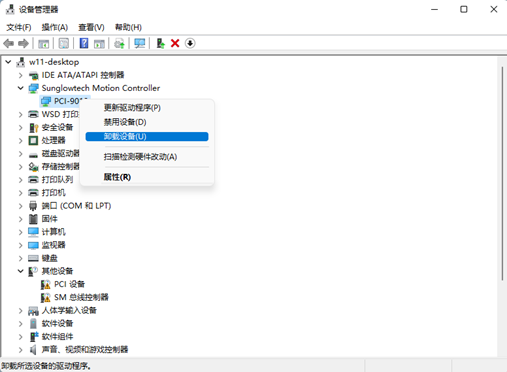Screen dimensions: 507x372
Task: Click the 设备管理器 title bar icon
Action: coord(10,9)
